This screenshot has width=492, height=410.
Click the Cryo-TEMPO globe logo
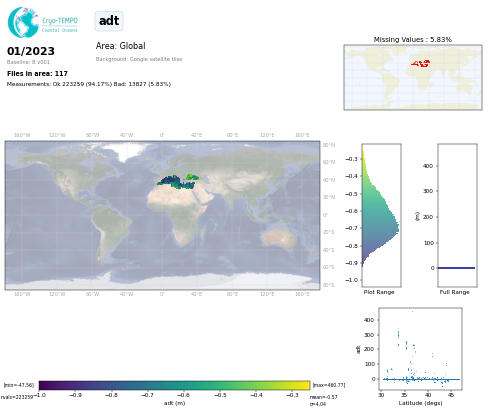click(x=23, y=22)
